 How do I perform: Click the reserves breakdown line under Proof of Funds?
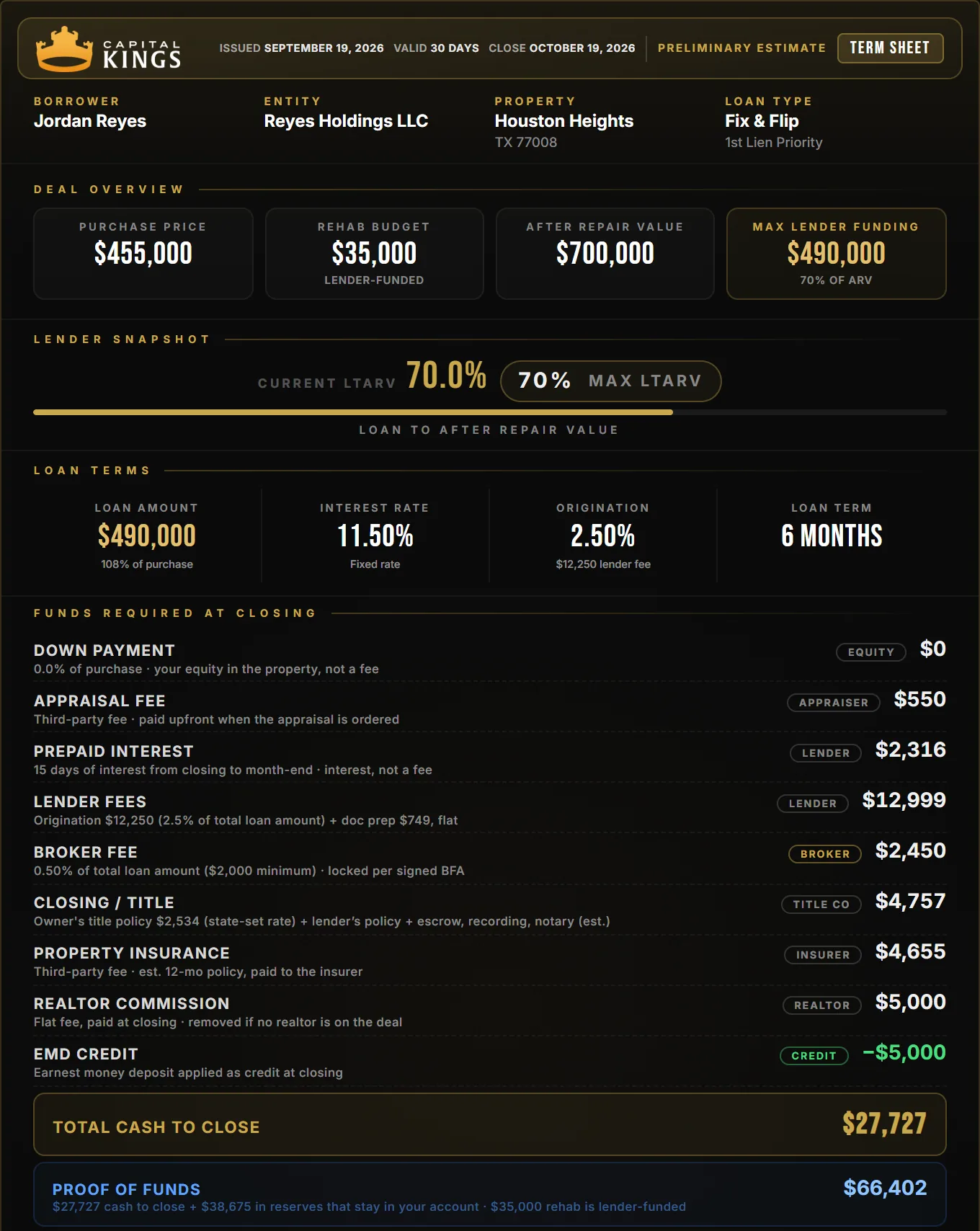coord(369,1207)
